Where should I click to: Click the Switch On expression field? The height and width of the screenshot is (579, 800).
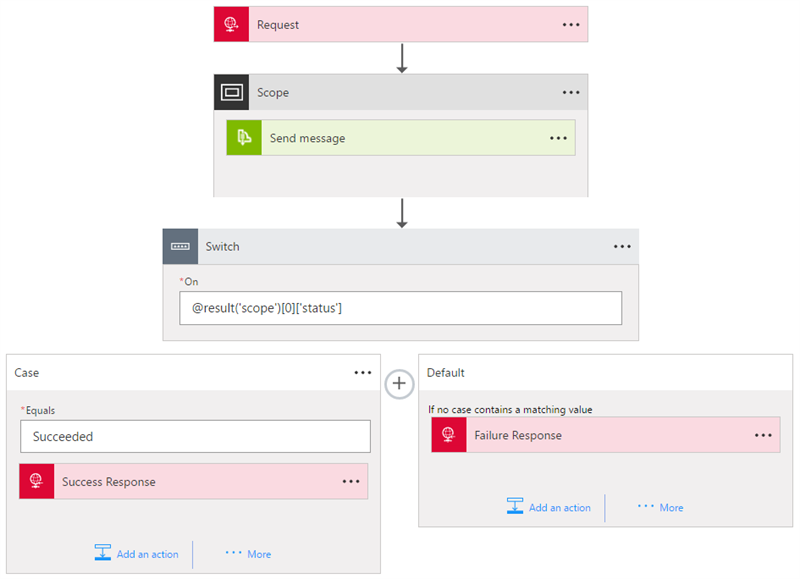(x=400, y=308)
